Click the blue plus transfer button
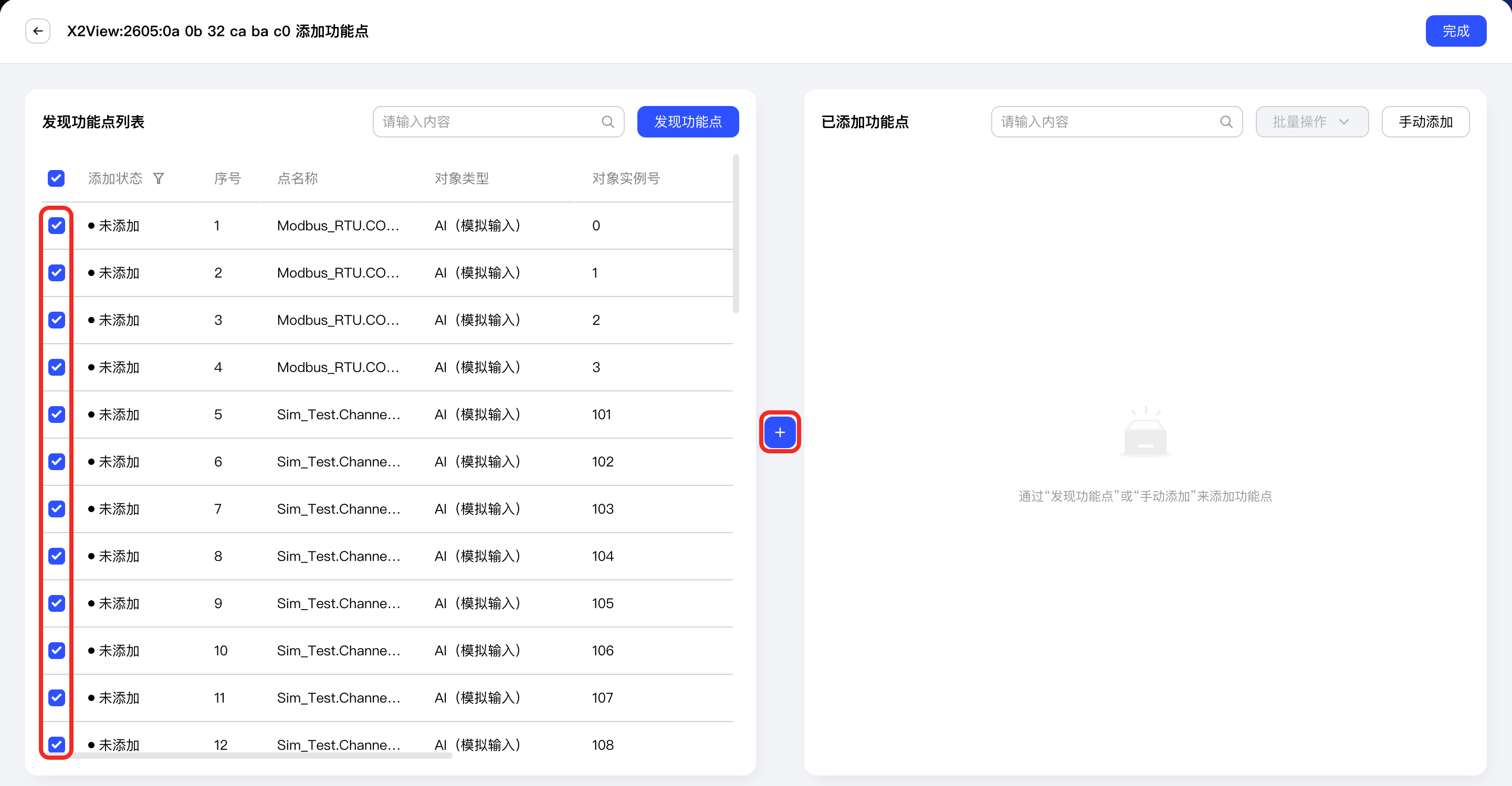Screen dimensions: 1512x786 (780, 432)
